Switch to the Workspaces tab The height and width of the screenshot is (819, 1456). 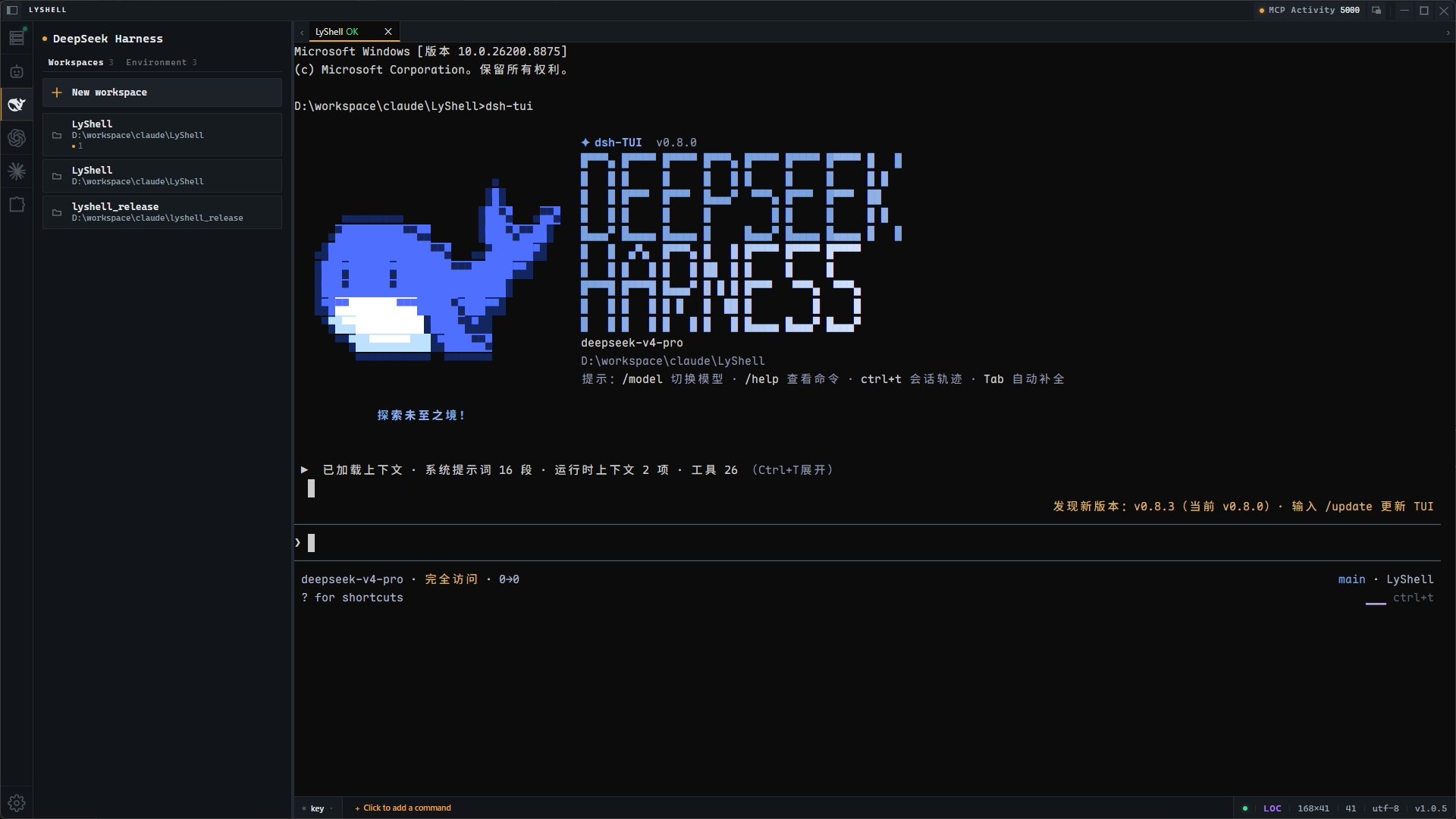click(x=80, y=62)
